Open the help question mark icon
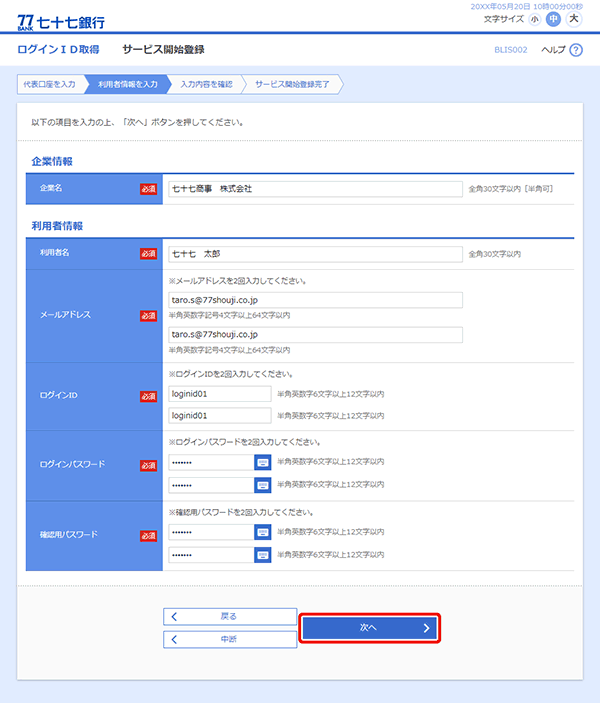The image size is (600, 703). 576,50
